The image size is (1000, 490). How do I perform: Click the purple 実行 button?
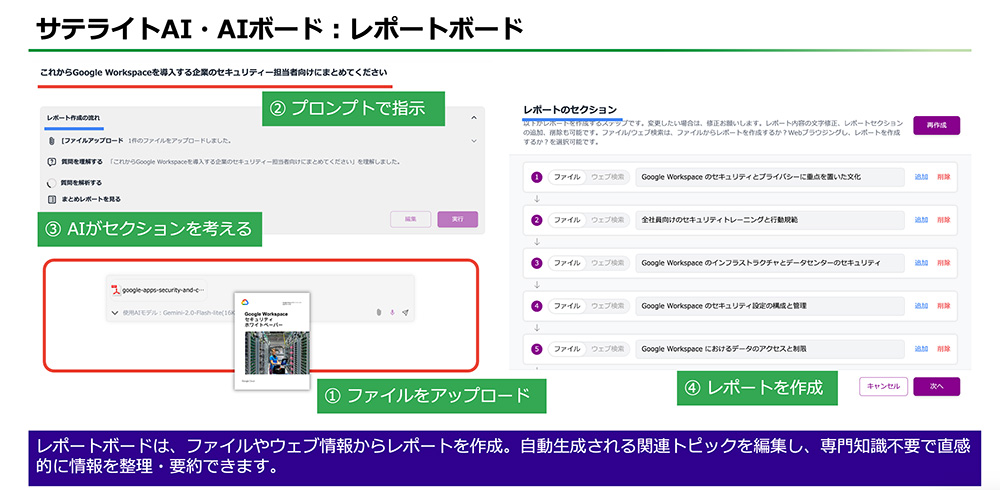click(457, 219)
